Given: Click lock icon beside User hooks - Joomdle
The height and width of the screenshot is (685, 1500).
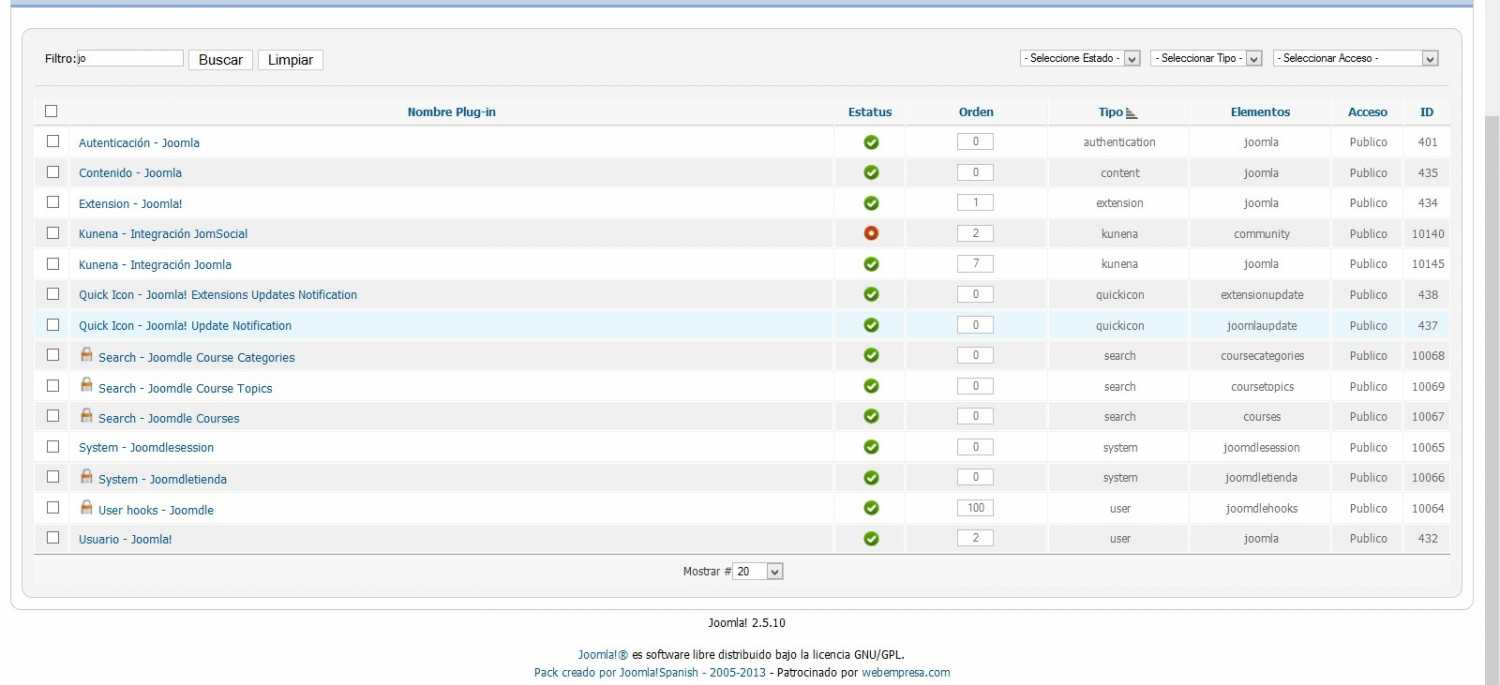Looking at the screenshot, I should click(x=86, y=507).
